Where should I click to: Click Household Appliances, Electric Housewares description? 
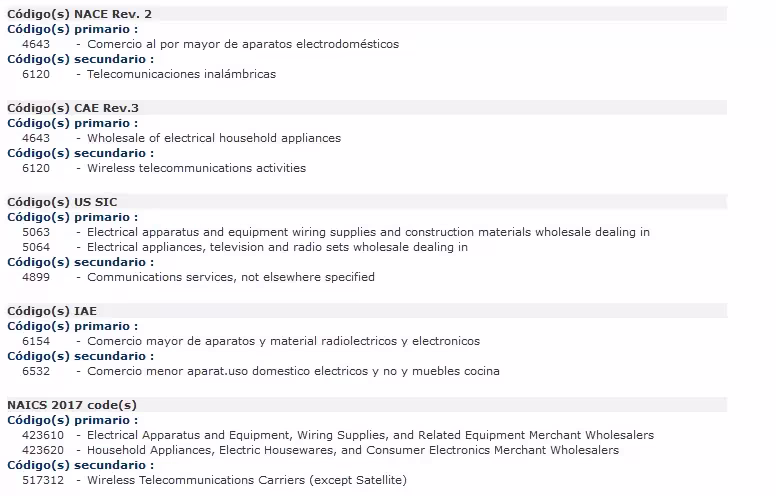pyautogui.click(x=353, y=450)
